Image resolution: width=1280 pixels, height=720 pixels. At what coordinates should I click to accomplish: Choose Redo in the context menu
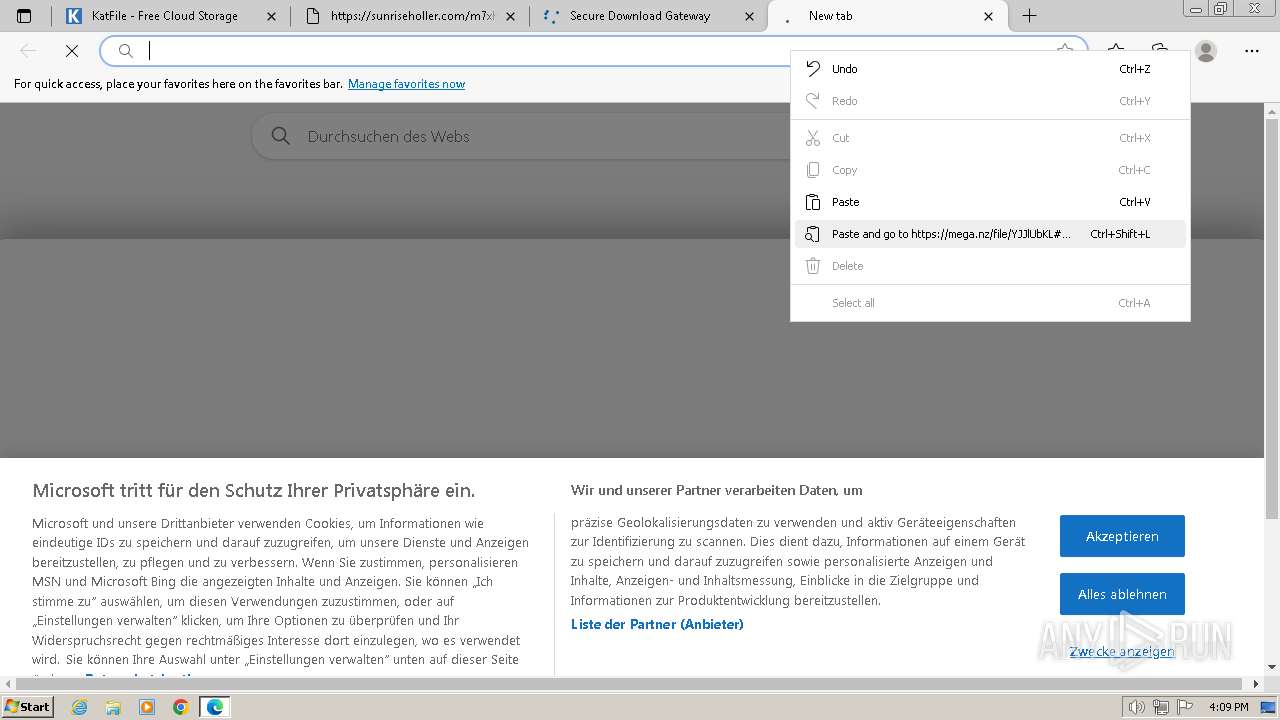click(990, 101)
